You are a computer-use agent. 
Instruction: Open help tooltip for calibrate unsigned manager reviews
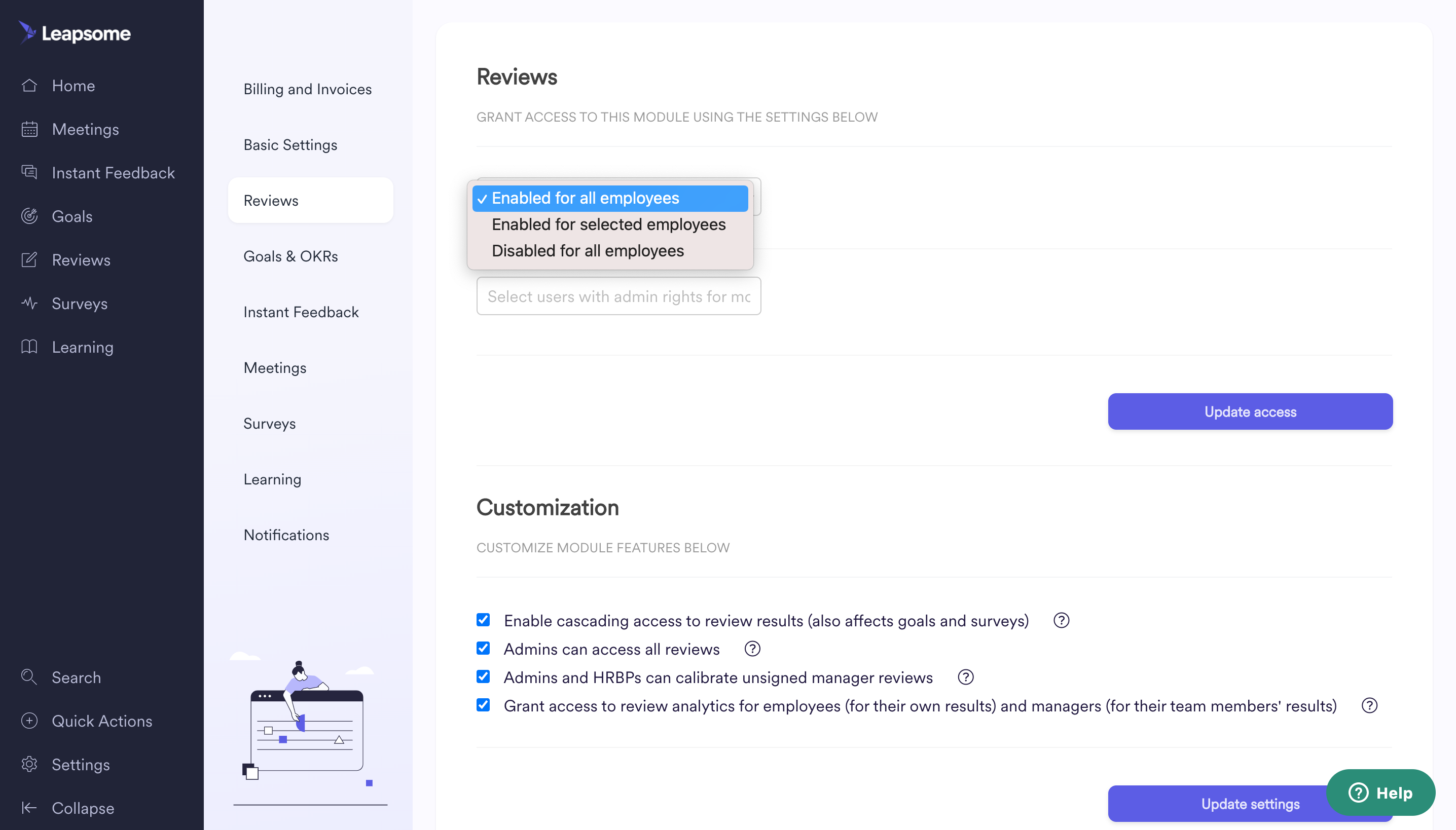coord(966,677)
